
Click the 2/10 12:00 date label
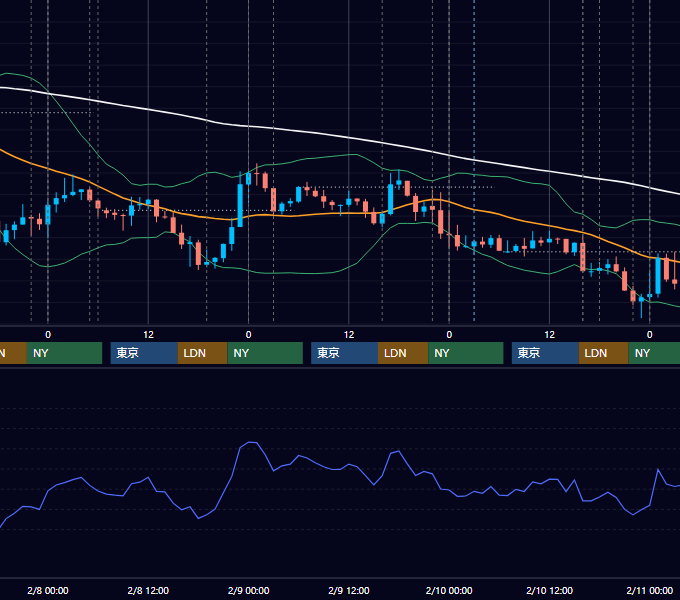tap(549, 590)
